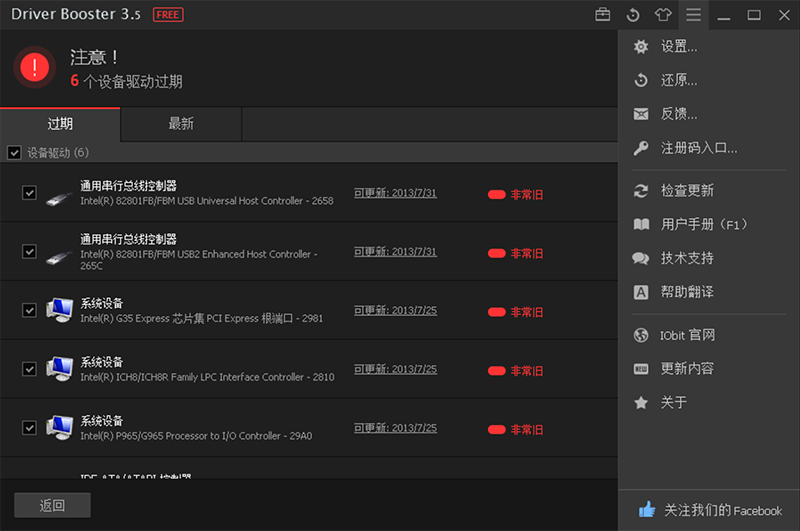The width and height of the screenshot is (800, 531).
Task: Click the star icon beside 关于
Action: [x=641, y=402]
